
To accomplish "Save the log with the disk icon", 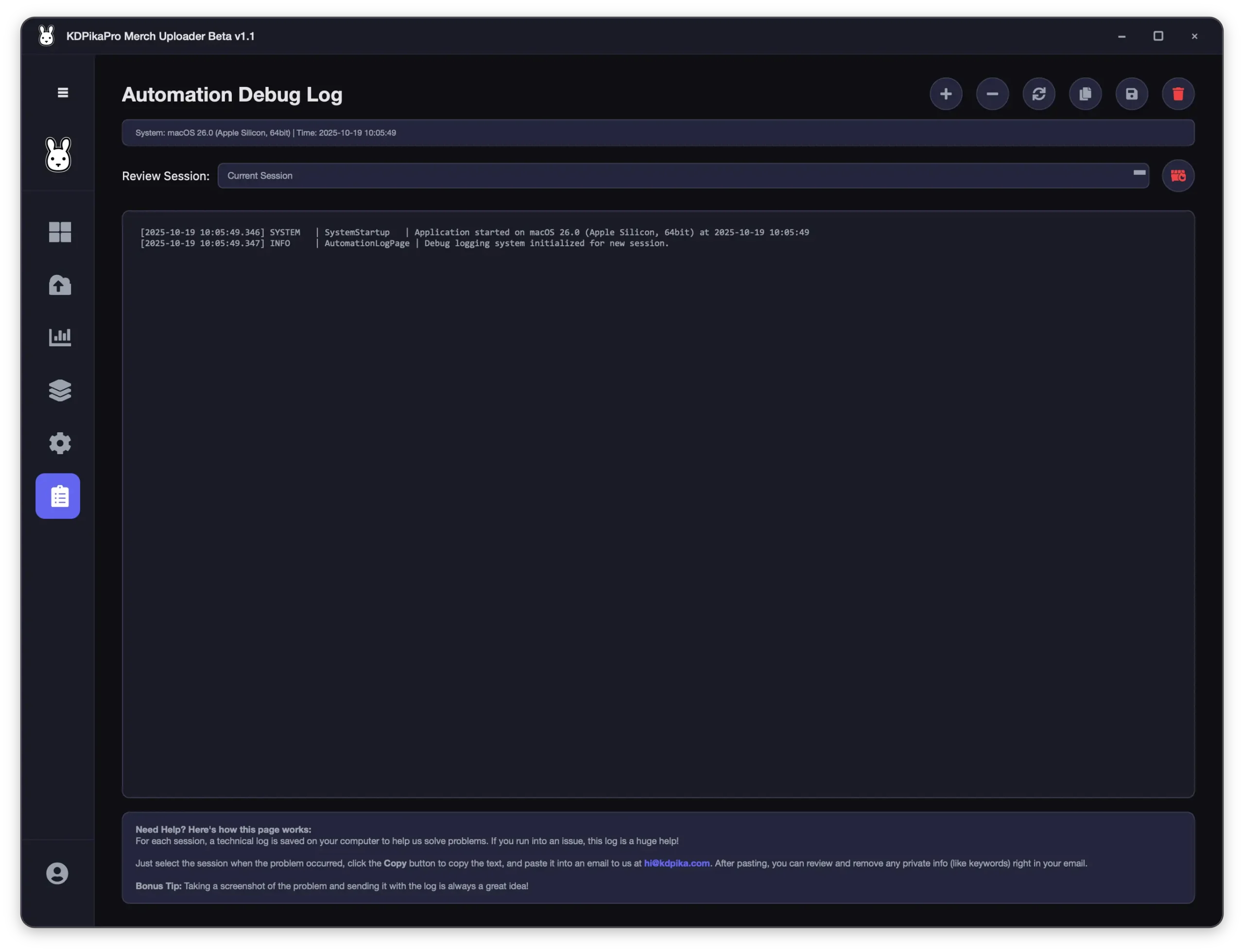I will click(1131, 94).
